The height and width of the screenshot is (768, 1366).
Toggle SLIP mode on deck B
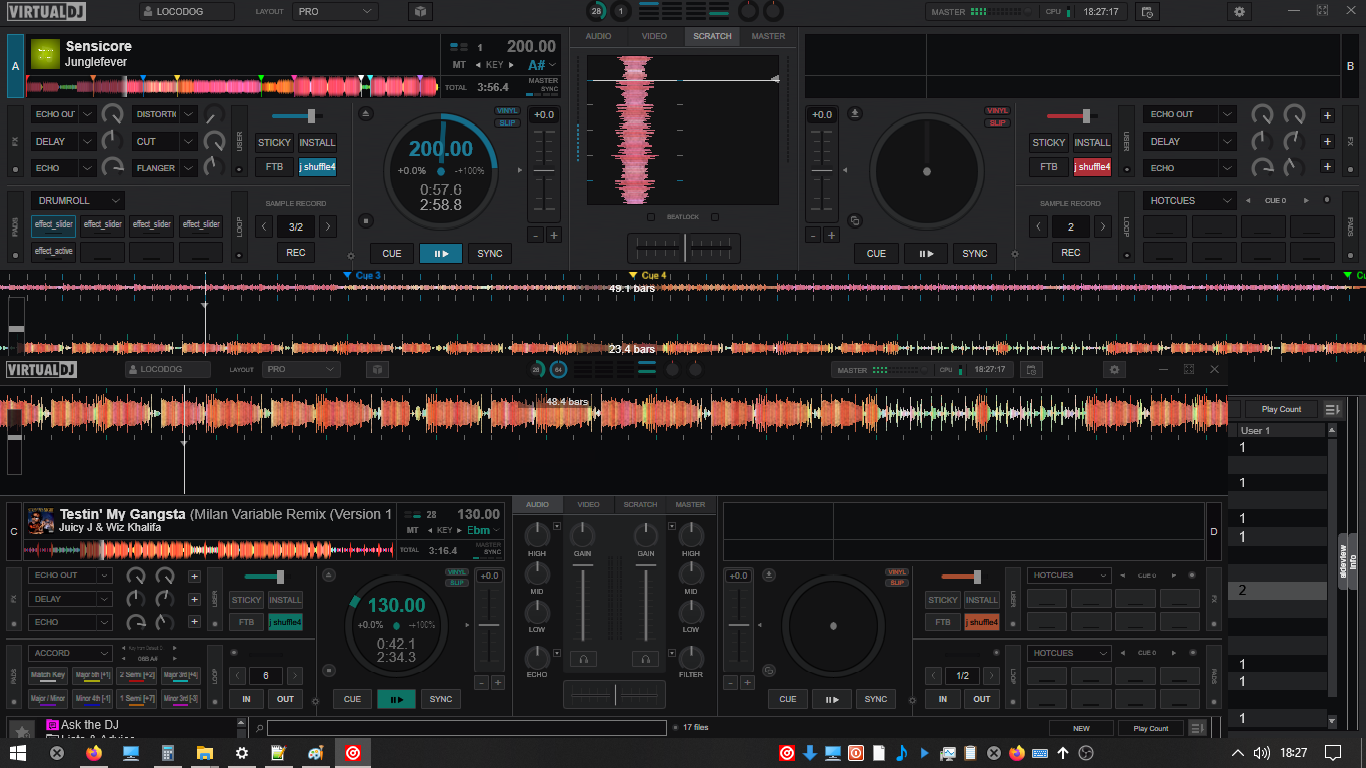tap(997, 123)
